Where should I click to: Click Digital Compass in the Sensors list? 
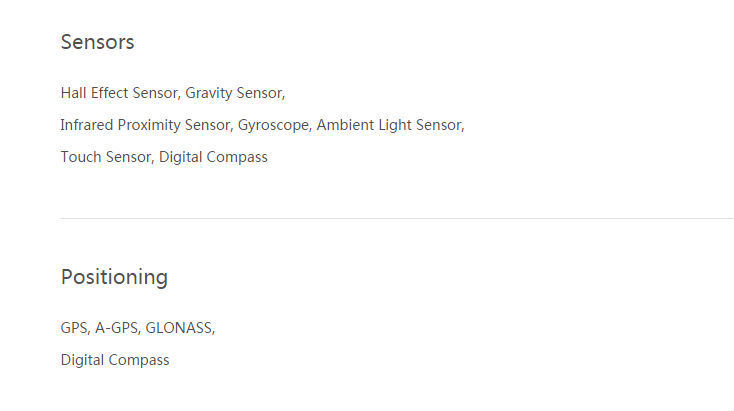pos(213,157)
